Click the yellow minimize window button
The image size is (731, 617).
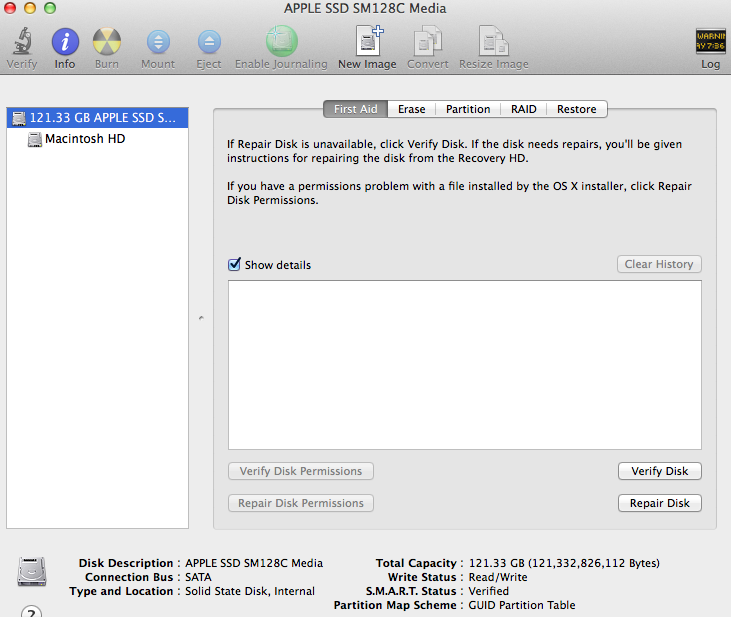pyautogui.click(x=30, y=8)
